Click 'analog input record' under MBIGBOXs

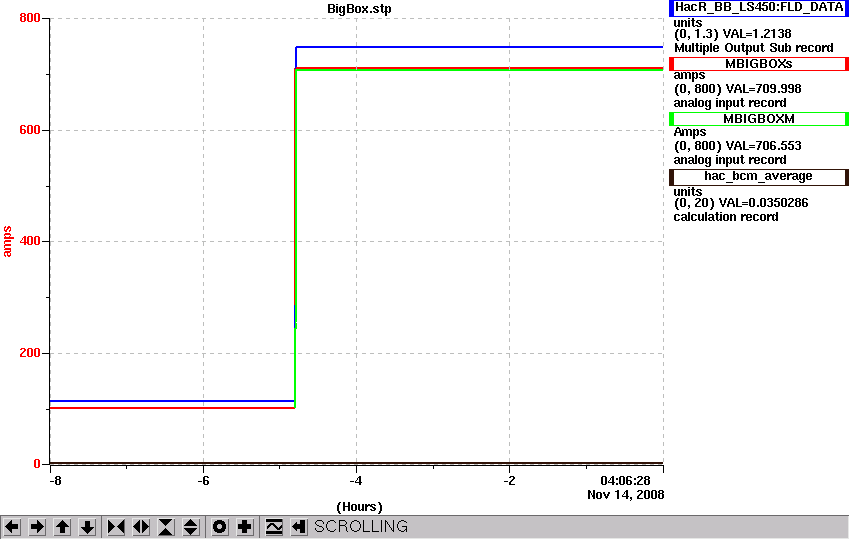click(x=730, y=103)
